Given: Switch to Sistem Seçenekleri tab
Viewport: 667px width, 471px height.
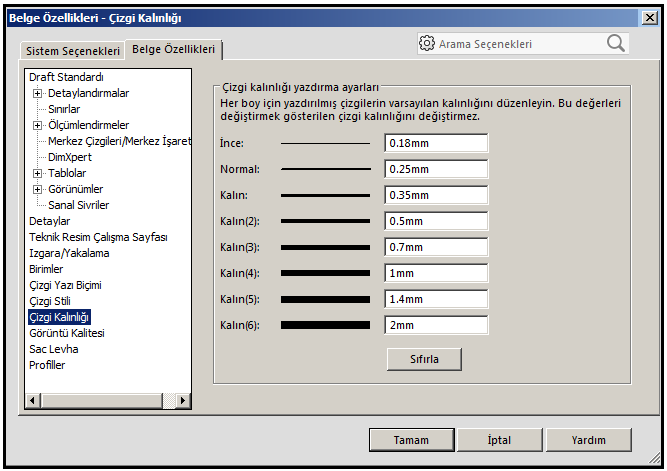Looking at the screenshot, I should tap(73, 50).
